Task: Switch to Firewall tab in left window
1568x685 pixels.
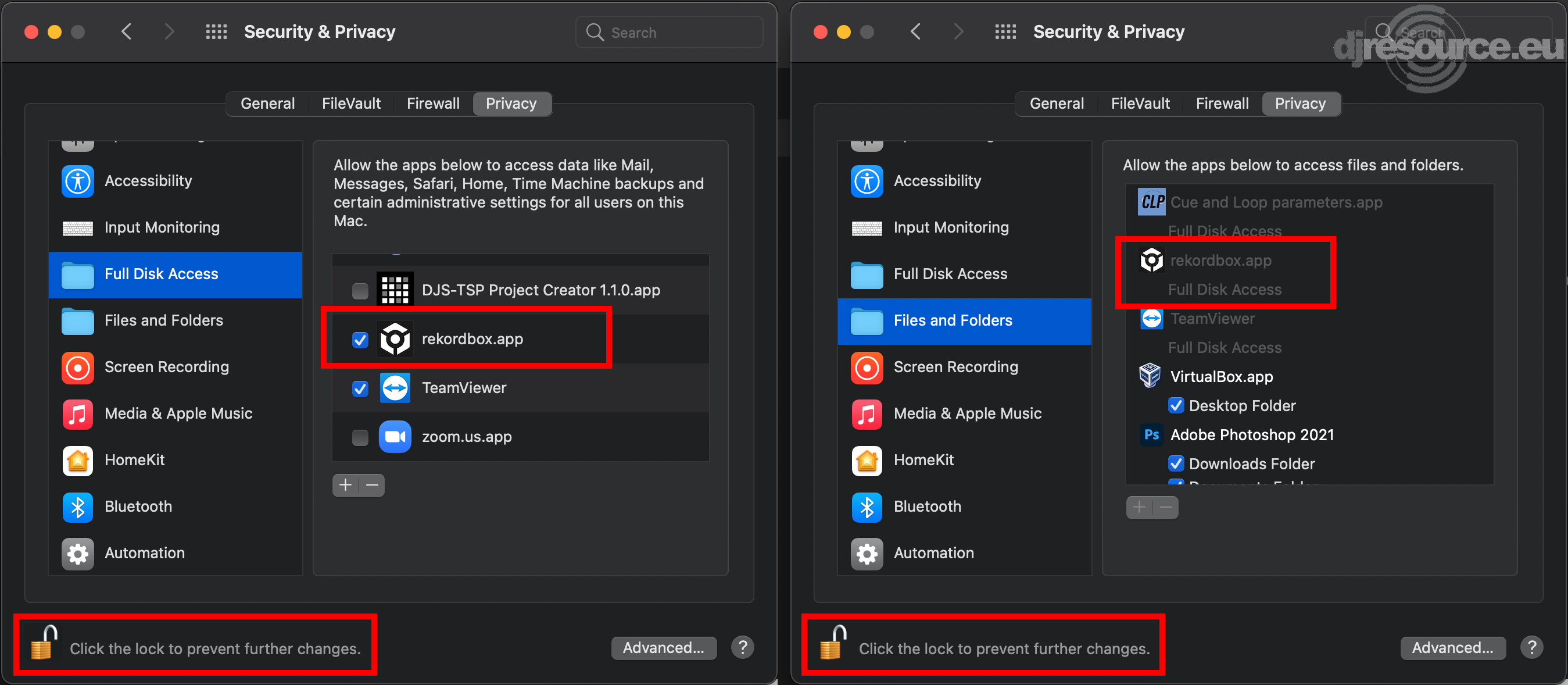Action: 433,104
